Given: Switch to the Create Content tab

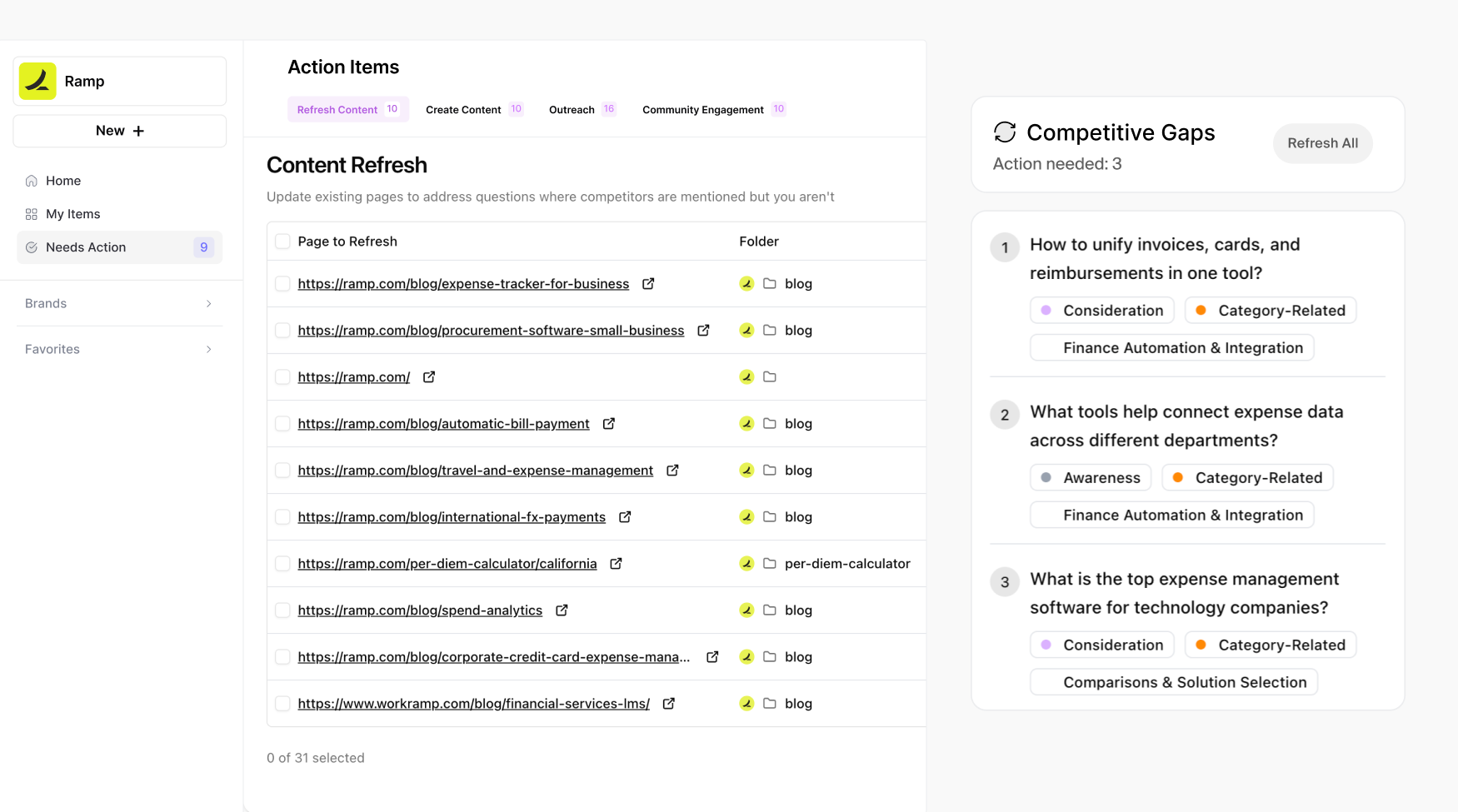Looking at the screenshot, I should tap(473, 109).
